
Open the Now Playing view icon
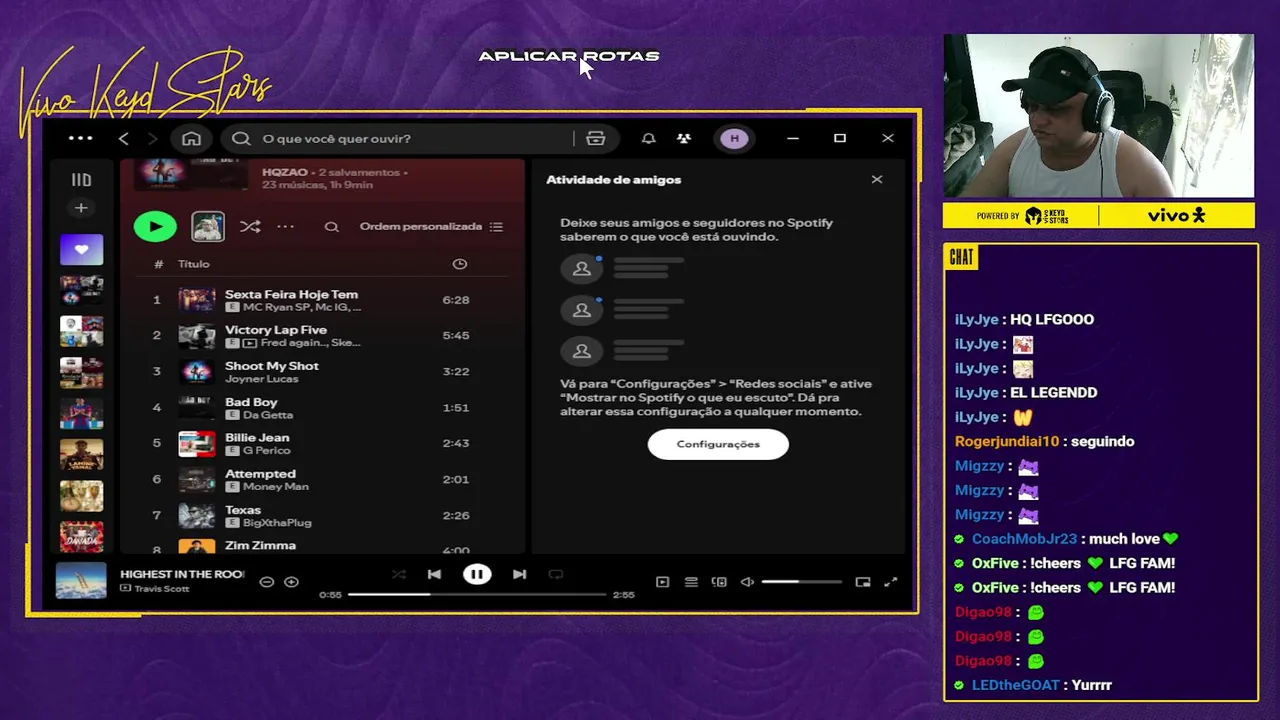pyautogui.click(x=662, y=582)
